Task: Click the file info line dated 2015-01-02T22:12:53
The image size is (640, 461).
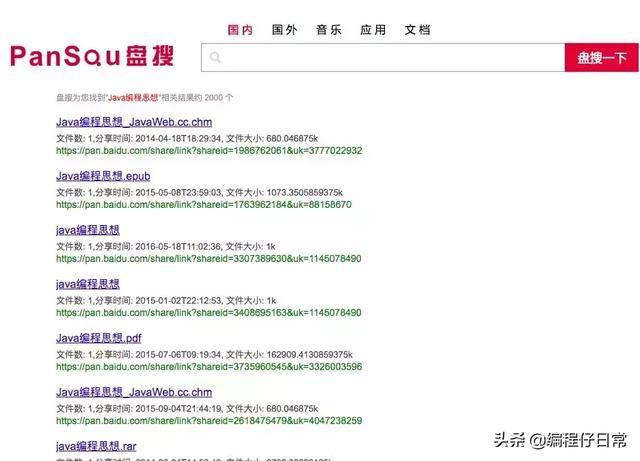Action: click(x=166, y=301)
